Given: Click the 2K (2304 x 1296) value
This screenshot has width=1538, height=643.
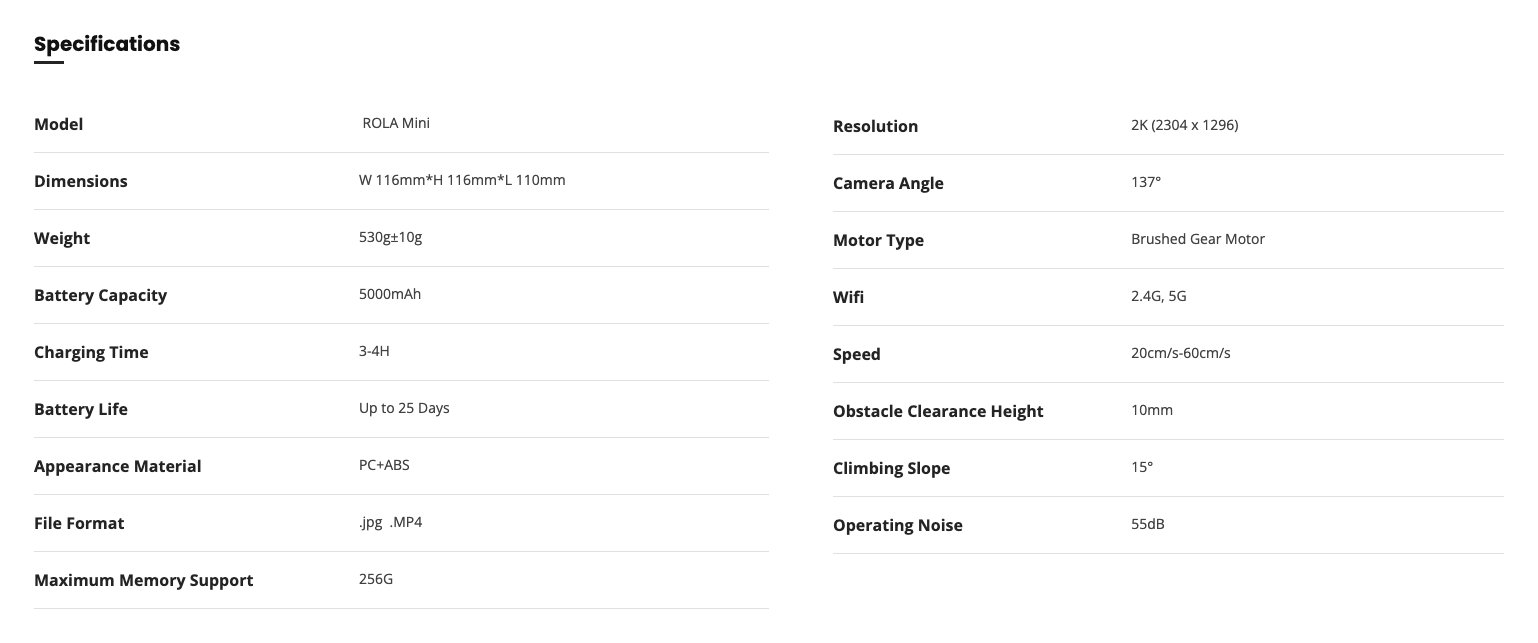Looking at the screenshot, I should (x=1185, y=125).
